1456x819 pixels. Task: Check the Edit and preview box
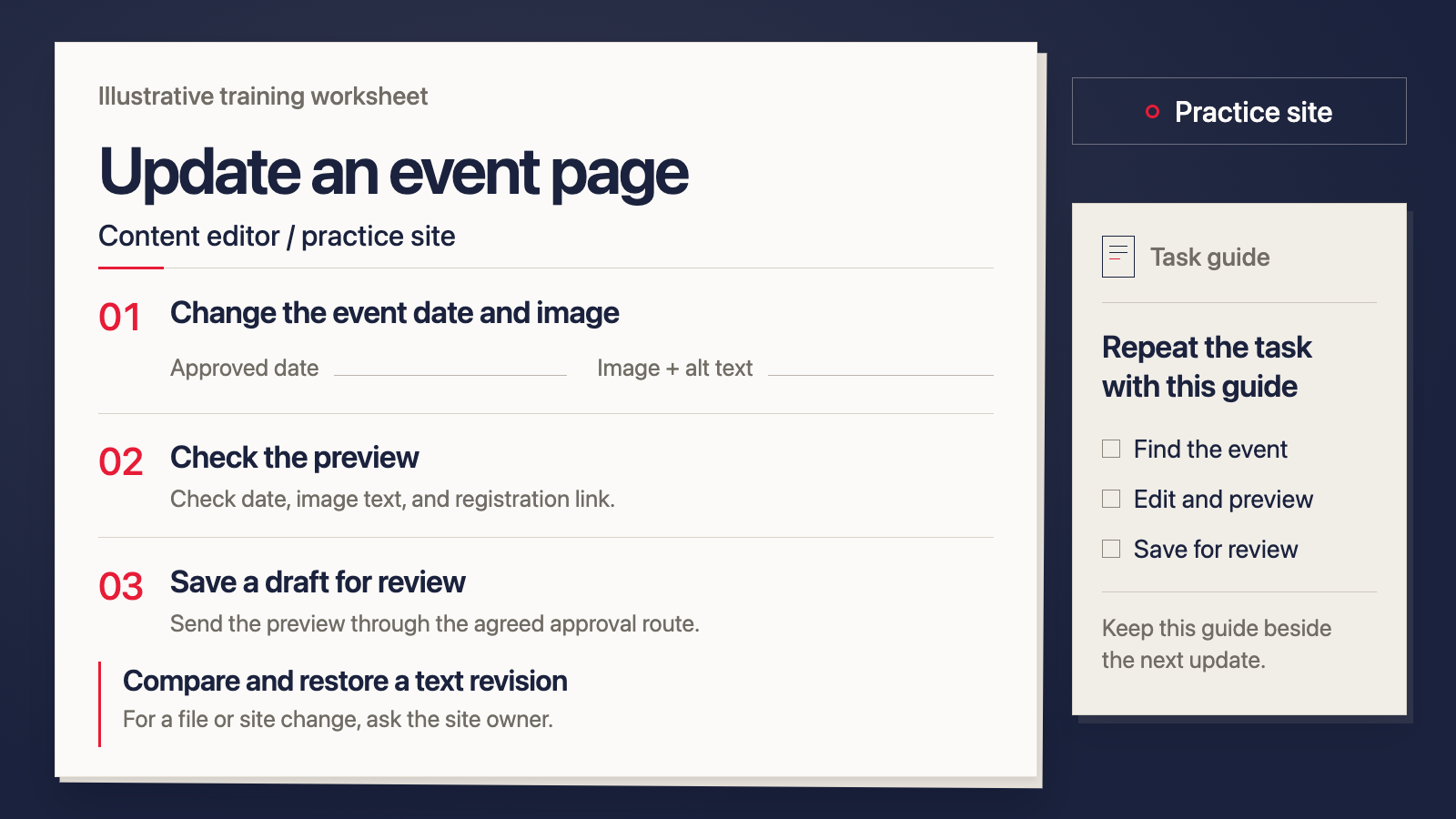pos(1111,499)
